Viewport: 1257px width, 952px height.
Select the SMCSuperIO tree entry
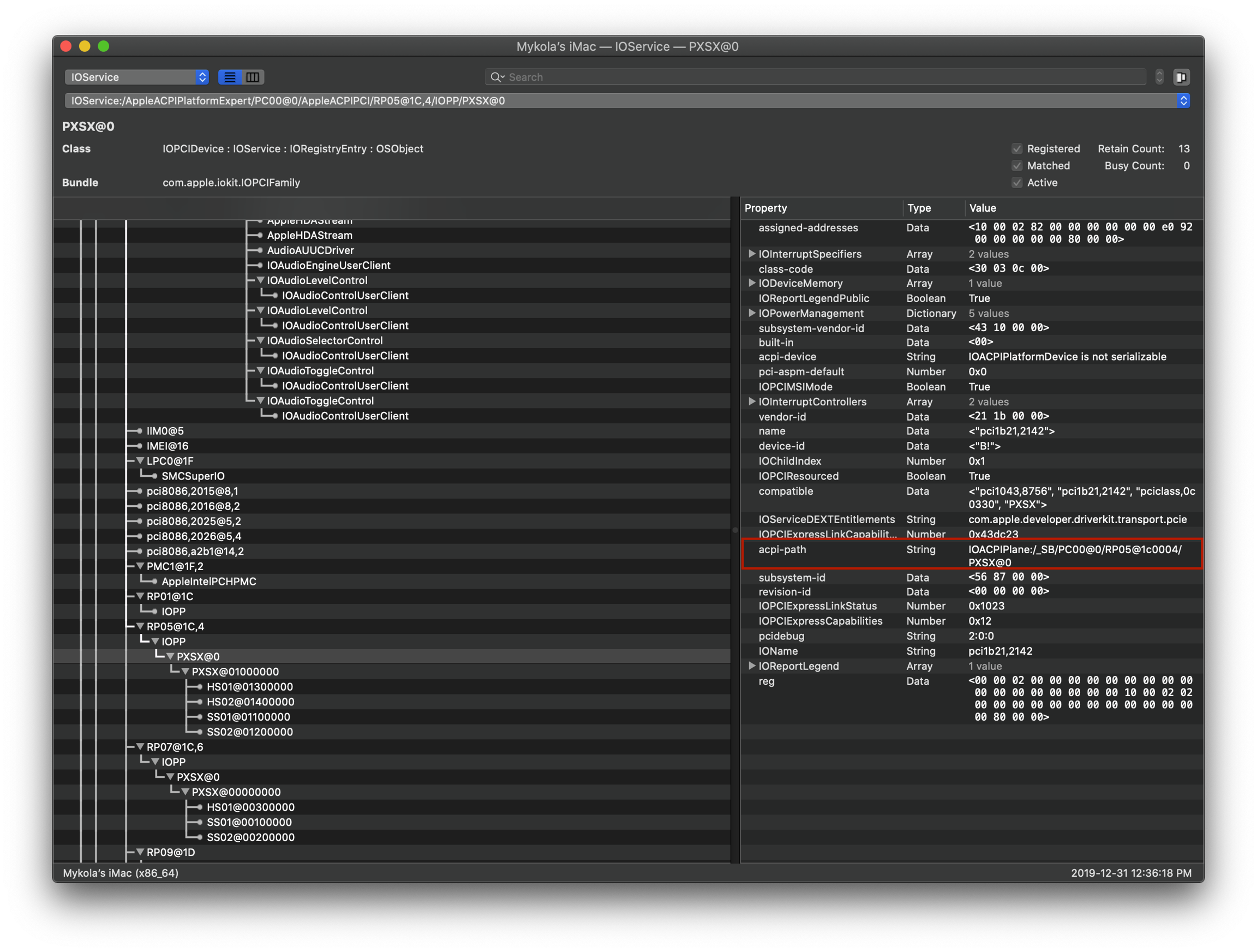(x=193, y=476)
